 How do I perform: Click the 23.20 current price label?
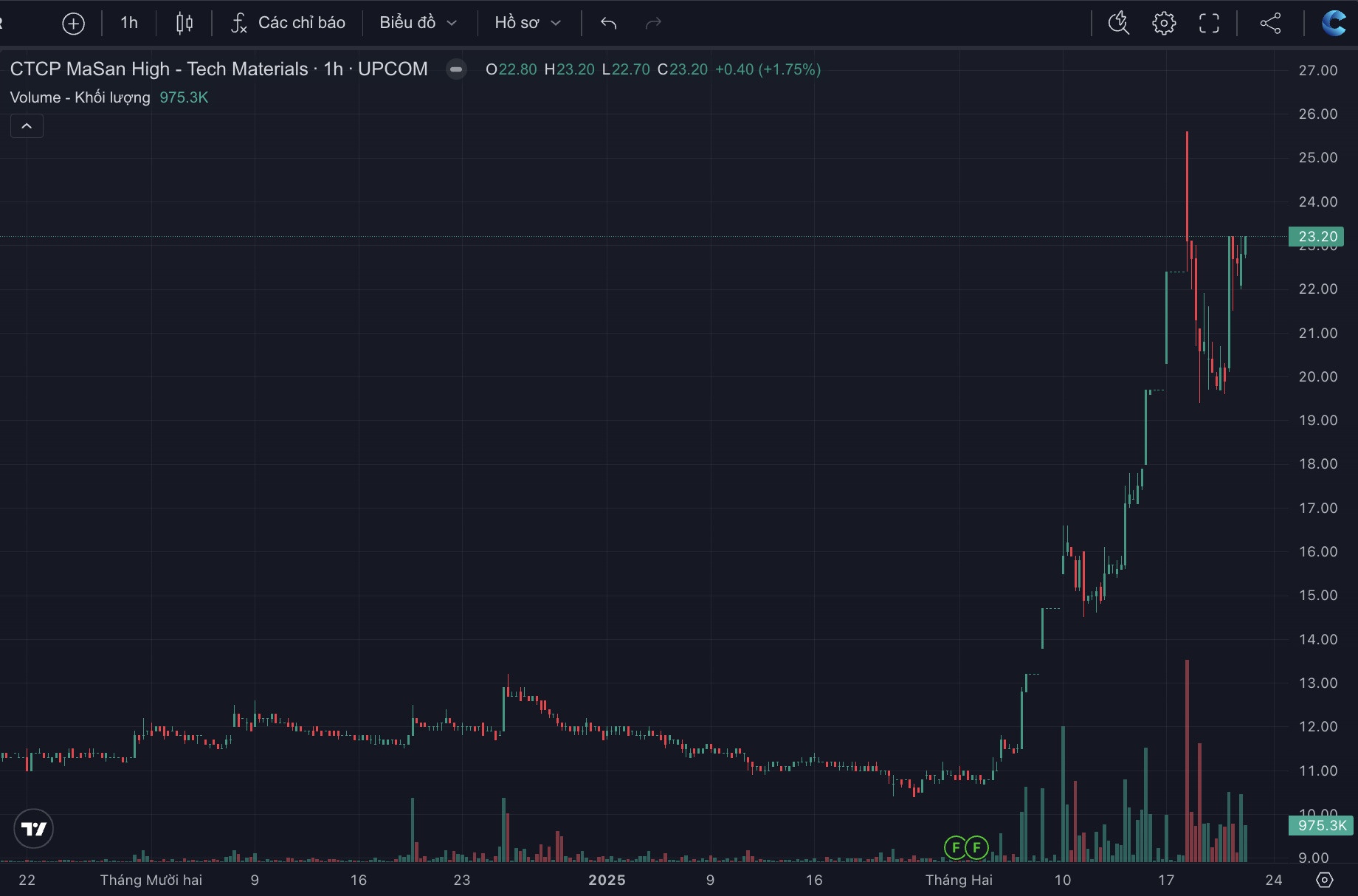point(1317,237)
